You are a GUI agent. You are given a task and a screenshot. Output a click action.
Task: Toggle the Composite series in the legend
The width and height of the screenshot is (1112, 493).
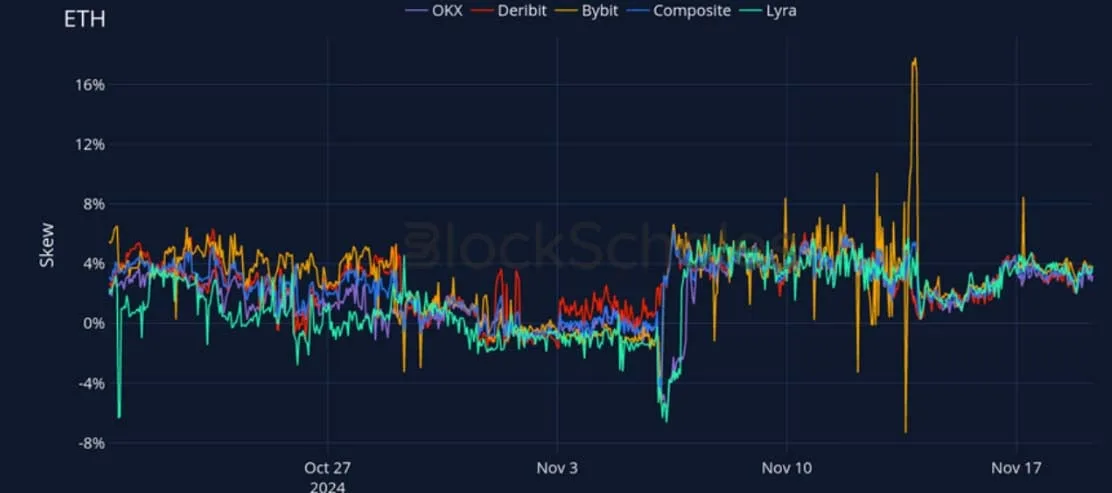pyautogui.click(x=679, y=11)
